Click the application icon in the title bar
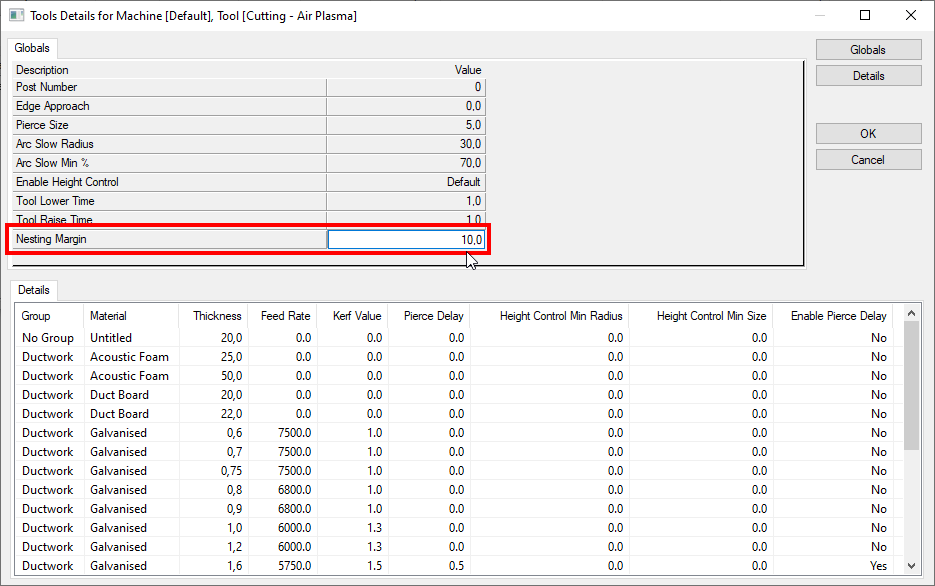The image size is (935, 586). click(x=14, y=15)
